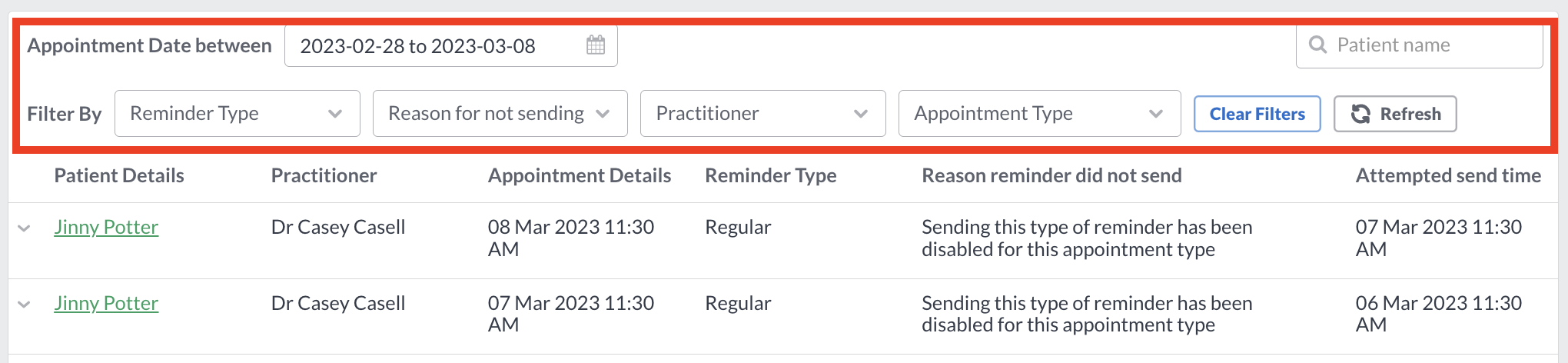
Task: Expand first Jinny Potter row chevron
Action: coord(24,228)
